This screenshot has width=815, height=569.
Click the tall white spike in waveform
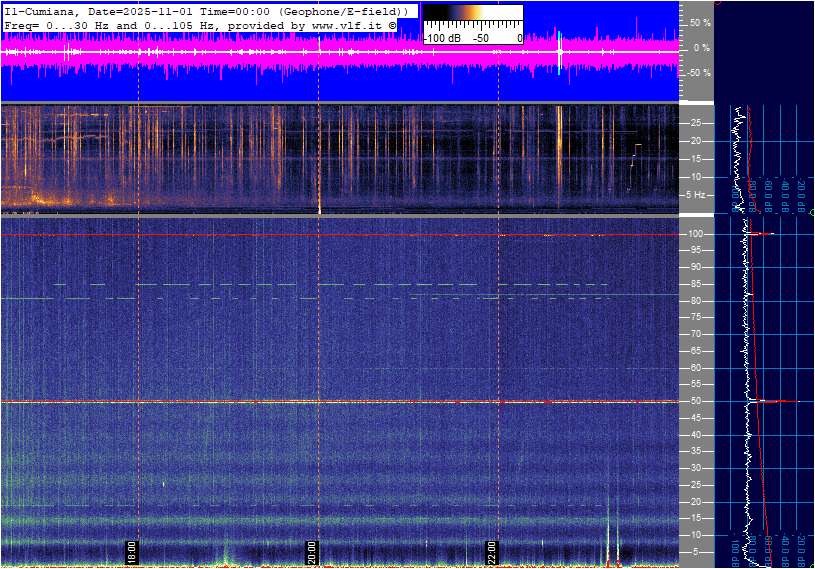[x=559, y=50]
